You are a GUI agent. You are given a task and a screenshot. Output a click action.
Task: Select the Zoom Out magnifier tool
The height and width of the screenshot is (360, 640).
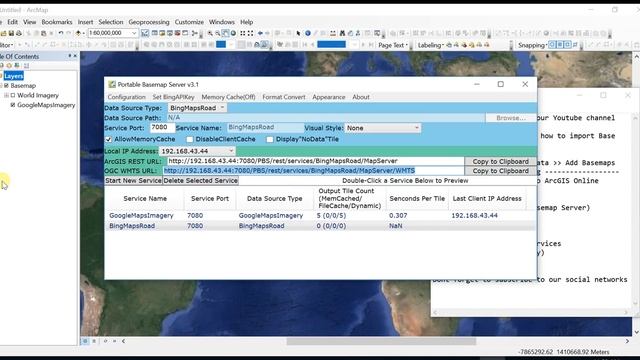point(218,33)
